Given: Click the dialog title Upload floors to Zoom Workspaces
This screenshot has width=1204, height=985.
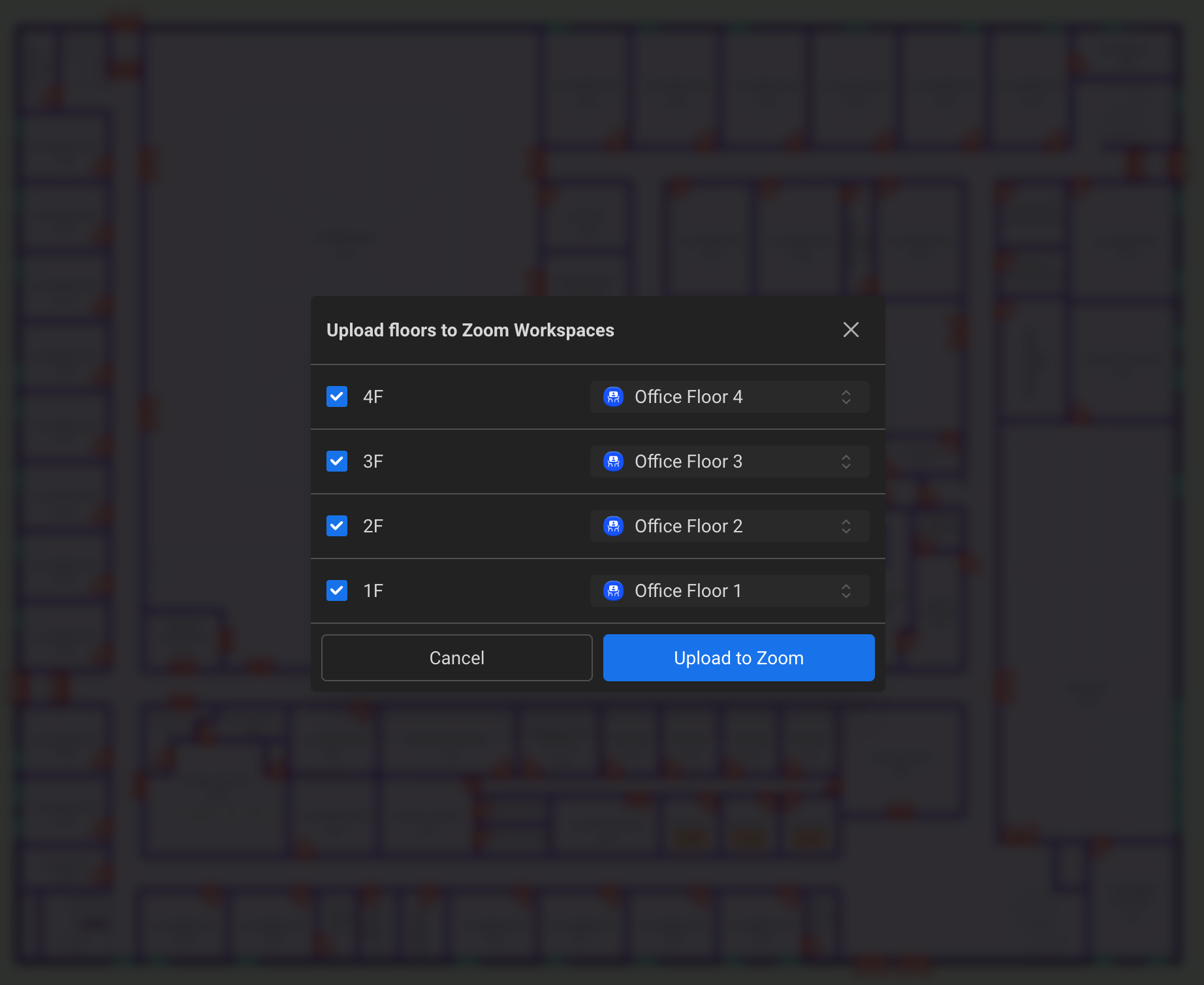Looking at the screenshot, I should (x=470, y=330).
